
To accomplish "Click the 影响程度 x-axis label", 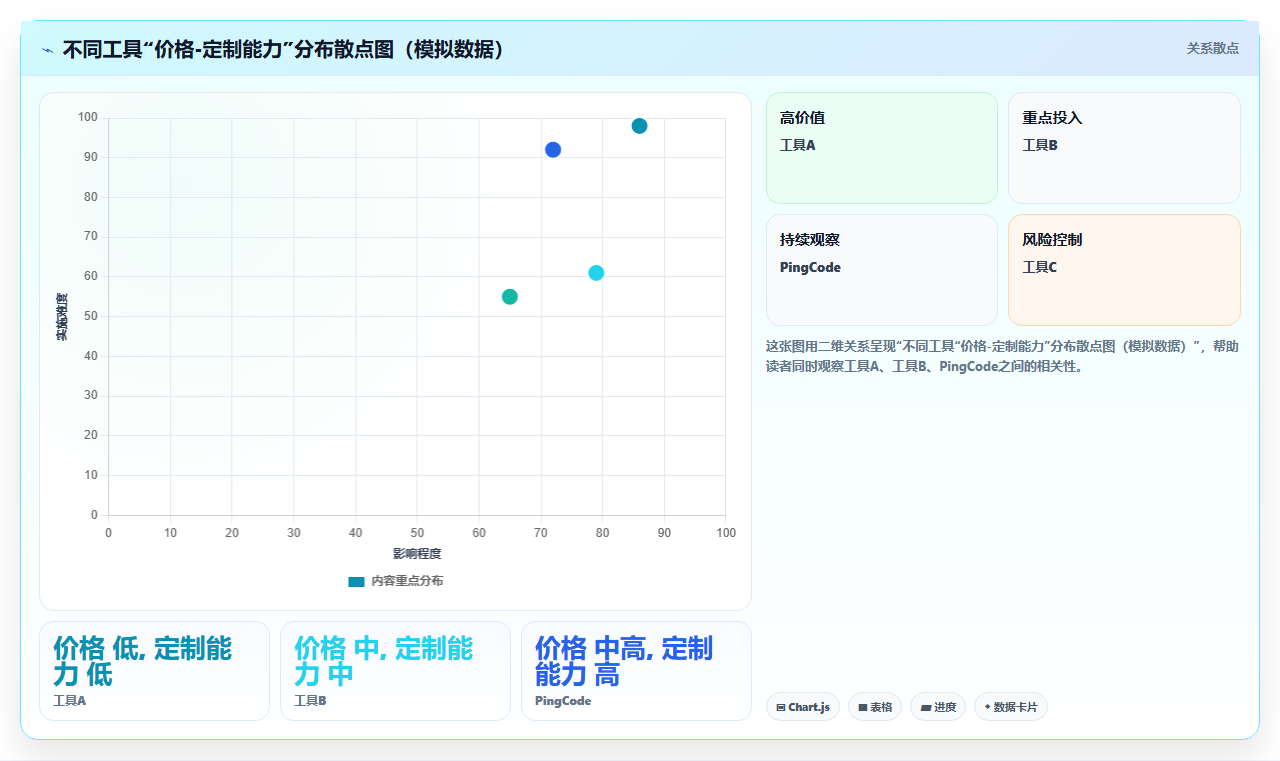I will 417,553.
